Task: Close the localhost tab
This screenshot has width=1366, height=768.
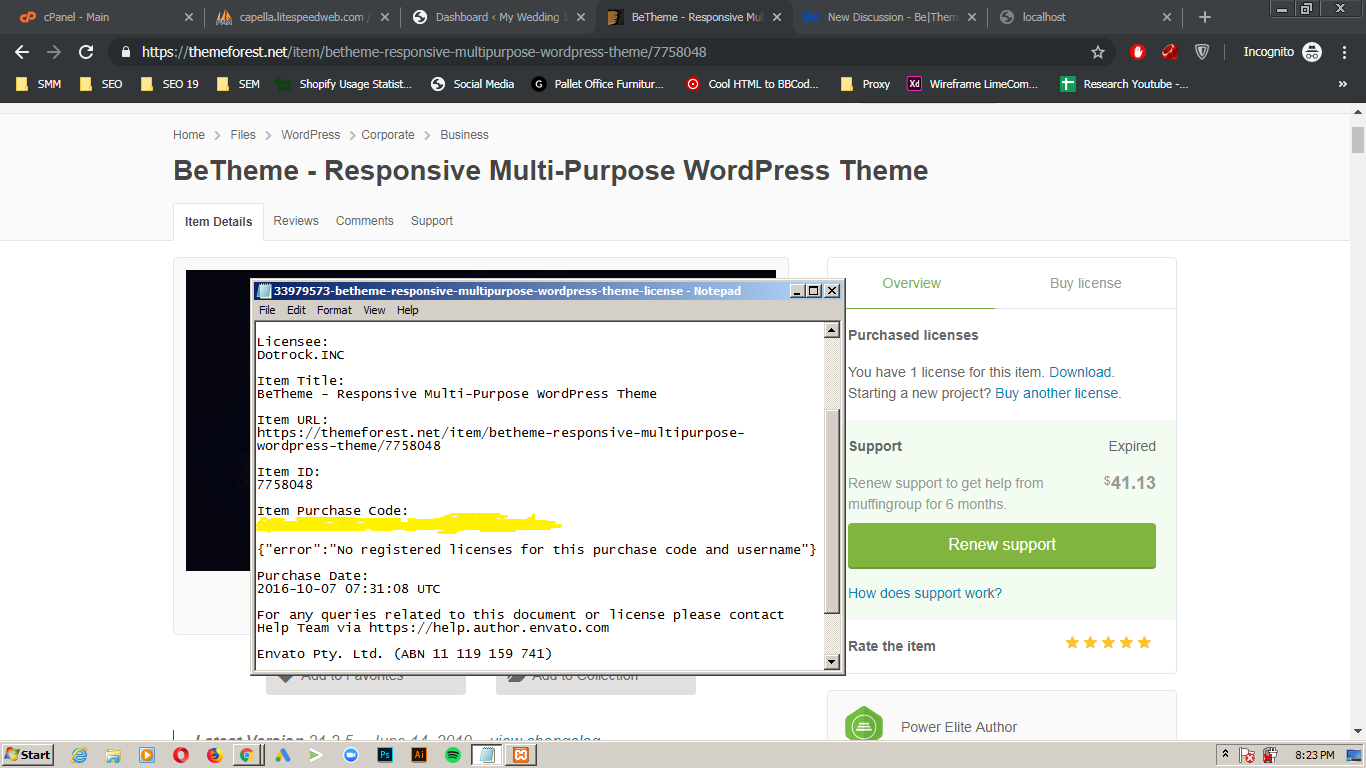Action: tap(1166, 17)
